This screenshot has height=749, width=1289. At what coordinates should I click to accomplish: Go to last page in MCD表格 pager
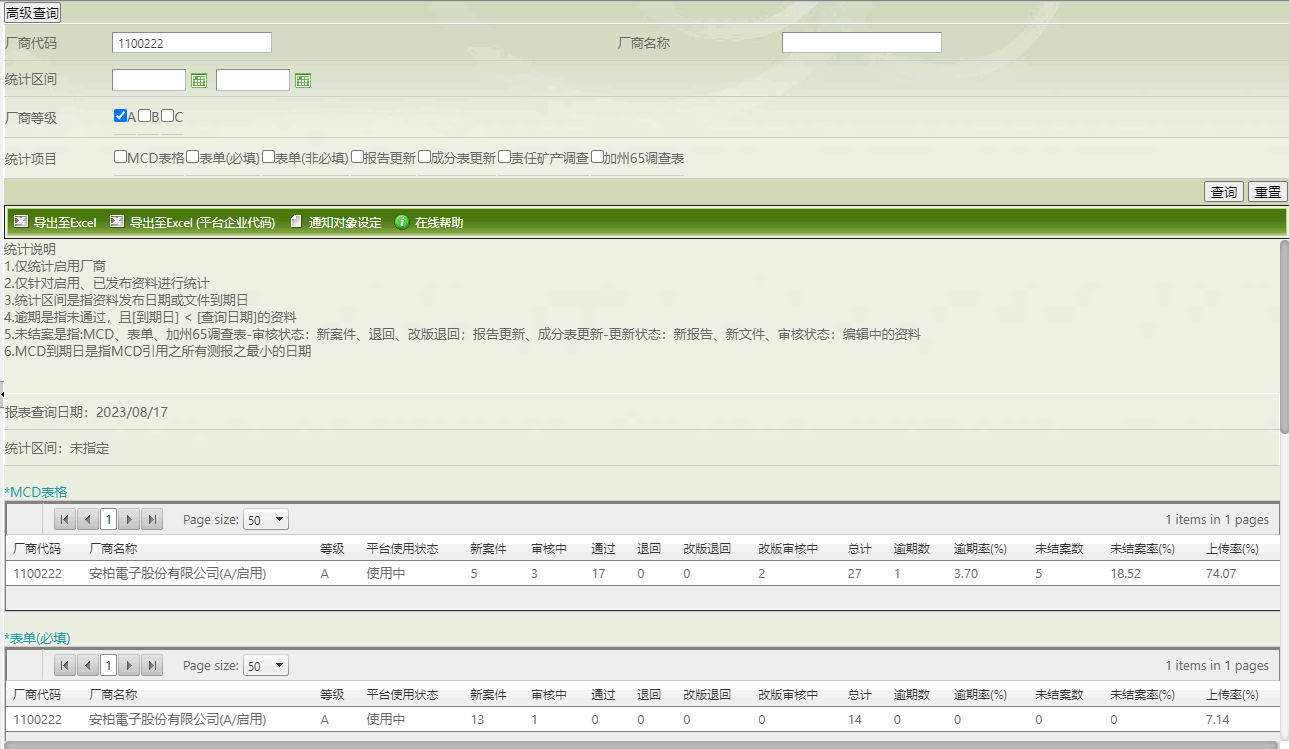(x=152, y=519)
